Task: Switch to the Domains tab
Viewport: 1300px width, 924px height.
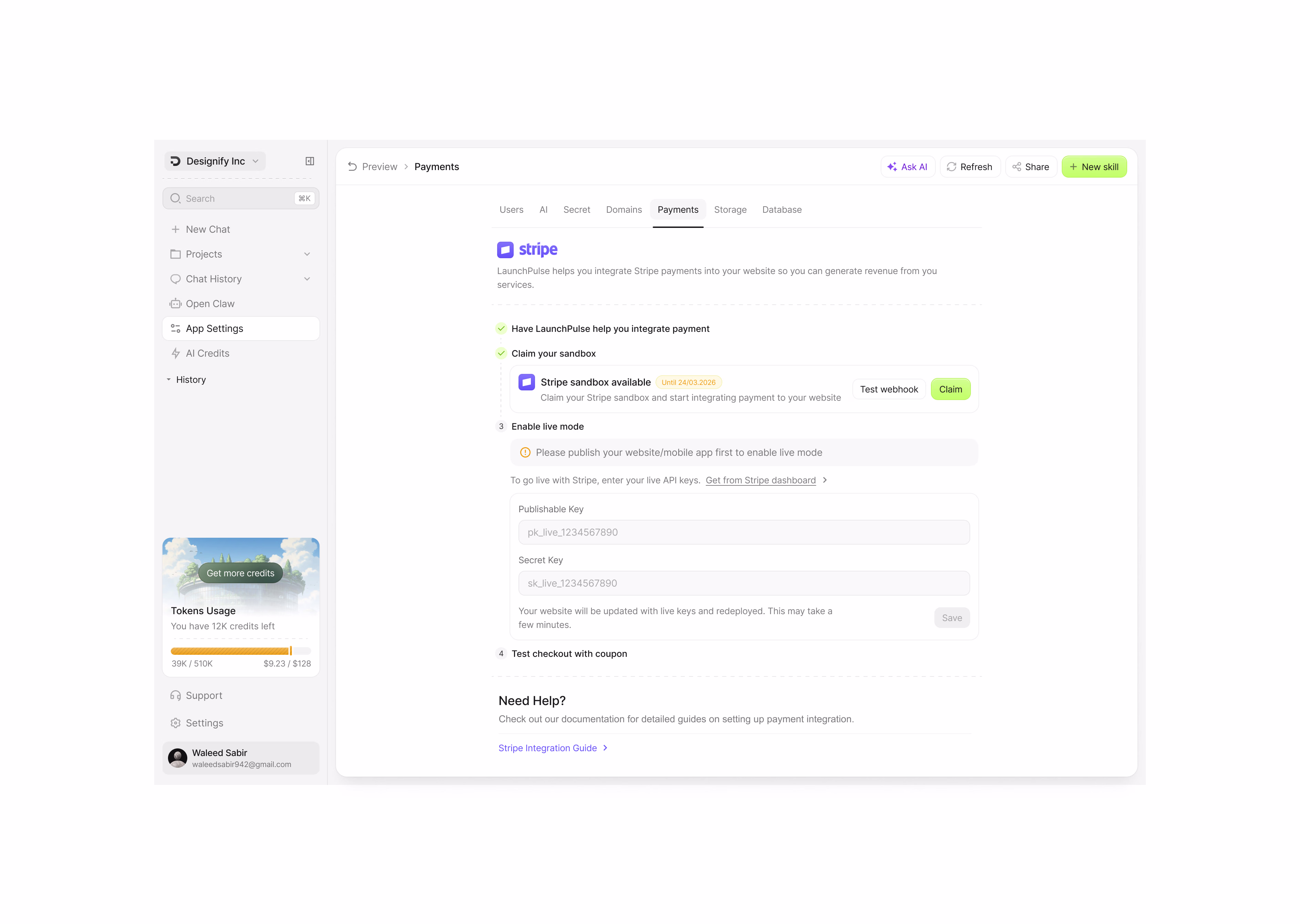Action: (623, 209)
